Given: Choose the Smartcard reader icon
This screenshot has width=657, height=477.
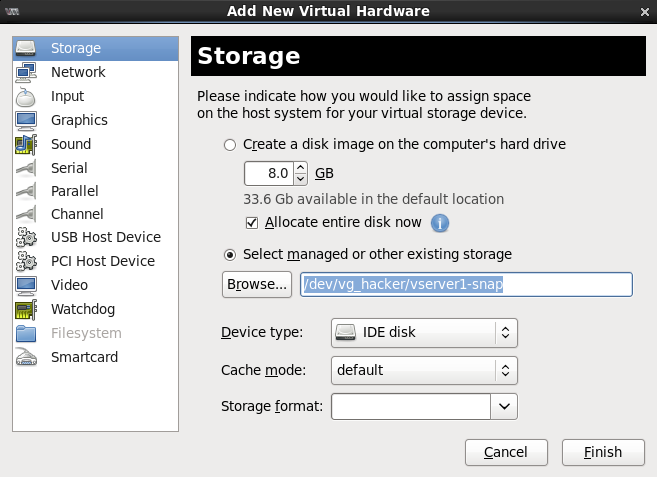Looking at the screenshot, I should point(26,357).
